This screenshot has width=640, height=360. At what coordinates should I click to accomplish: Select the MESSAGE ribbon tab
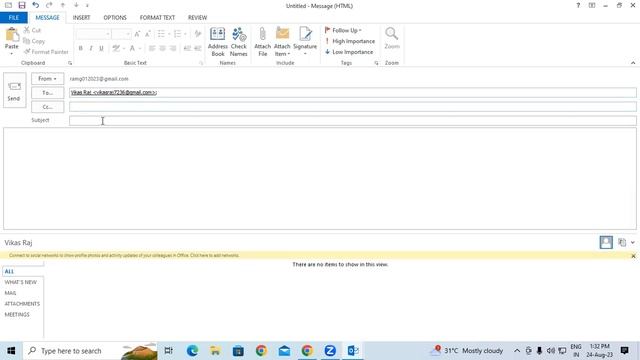tap(47, 18)
